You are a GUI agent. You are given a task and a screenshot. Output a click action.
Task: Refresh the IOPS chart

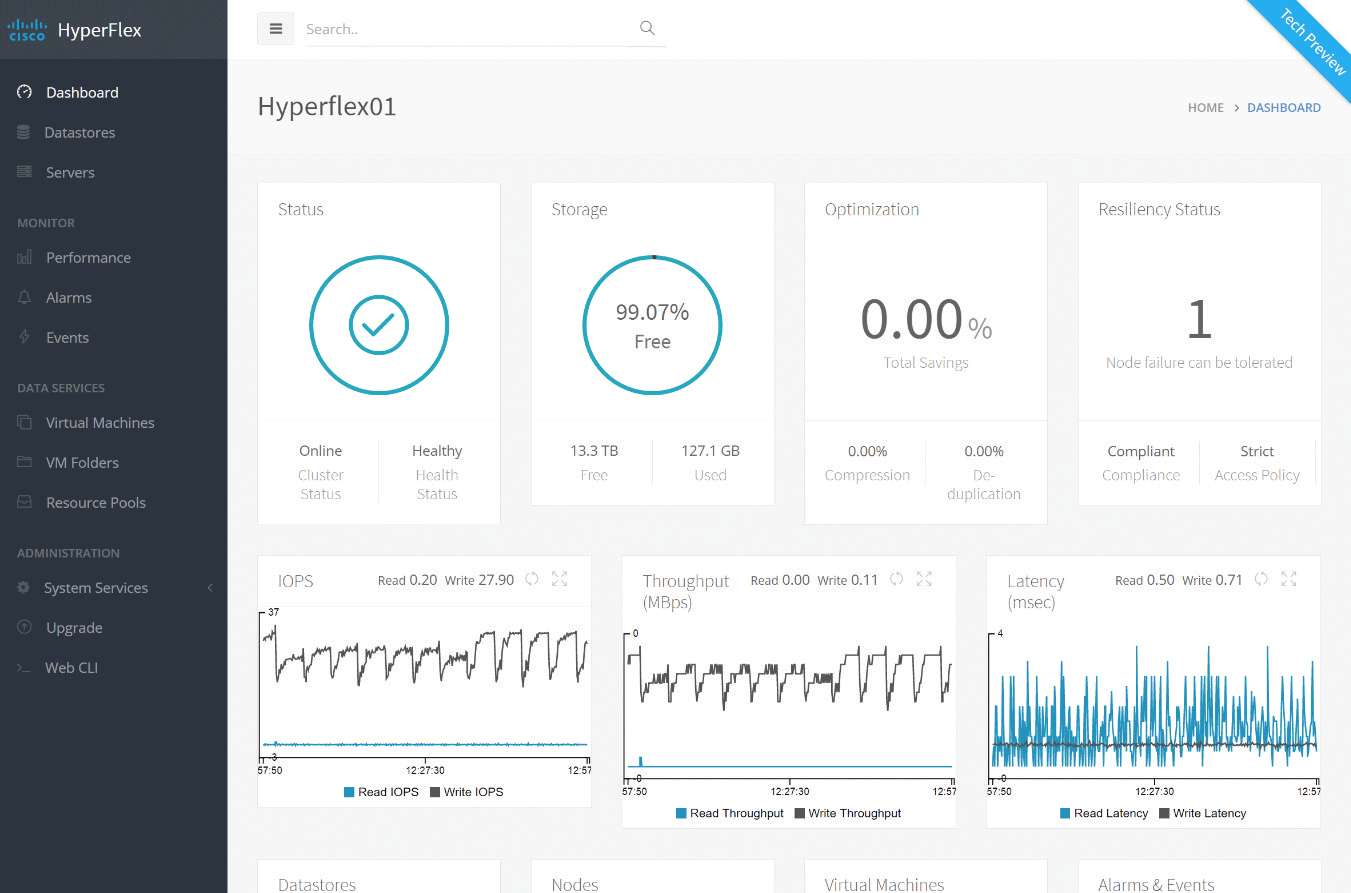531,579
